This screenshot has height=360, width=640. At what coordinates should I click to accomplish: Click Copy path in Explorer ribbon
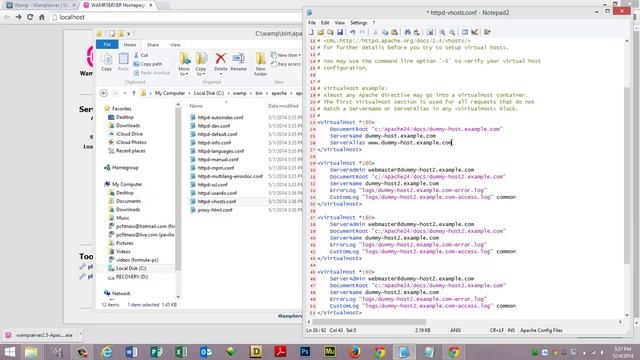pos(148,64)
